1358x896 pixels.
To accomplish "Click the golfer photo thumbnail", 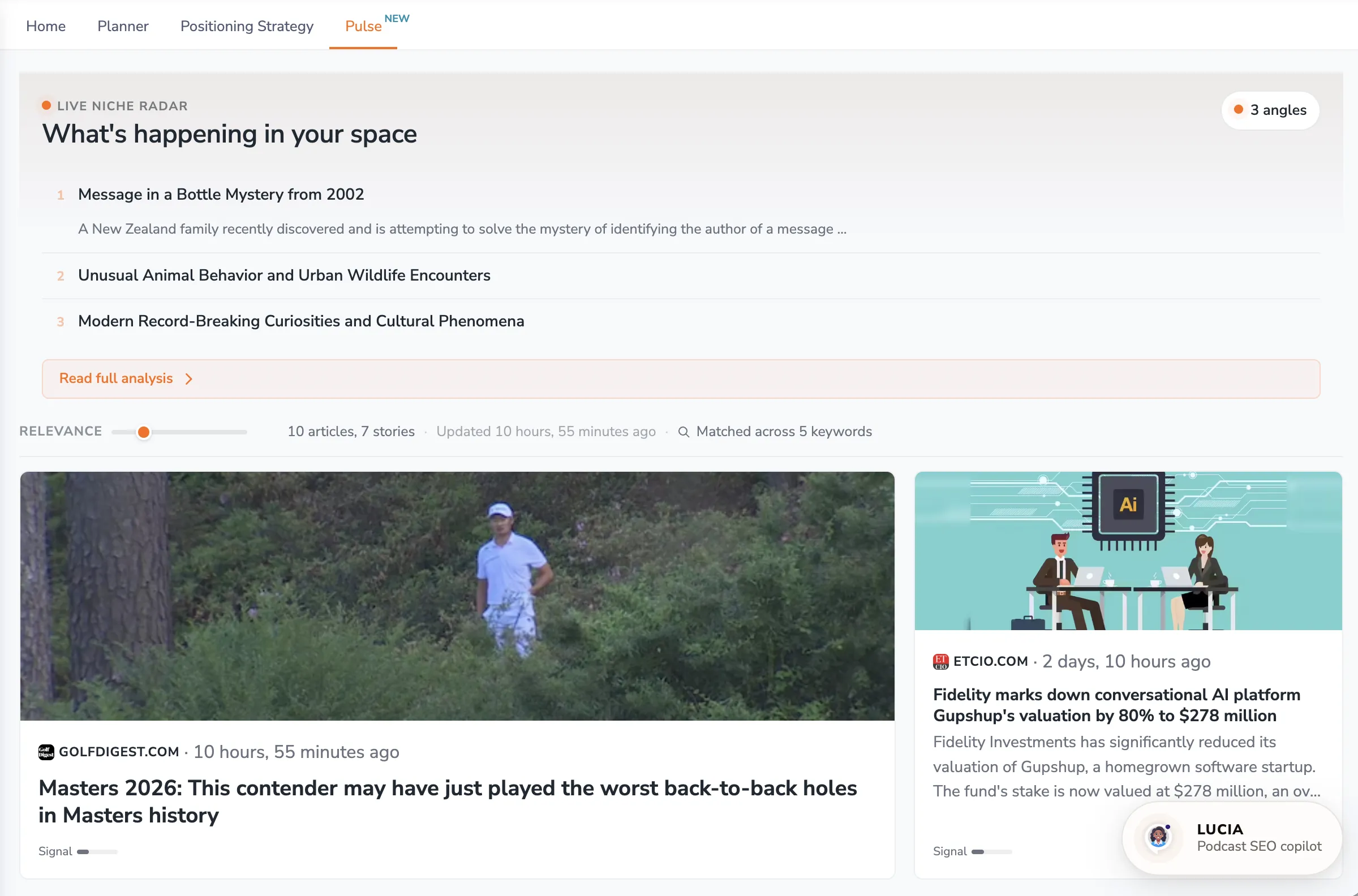I will coord(457,596).
